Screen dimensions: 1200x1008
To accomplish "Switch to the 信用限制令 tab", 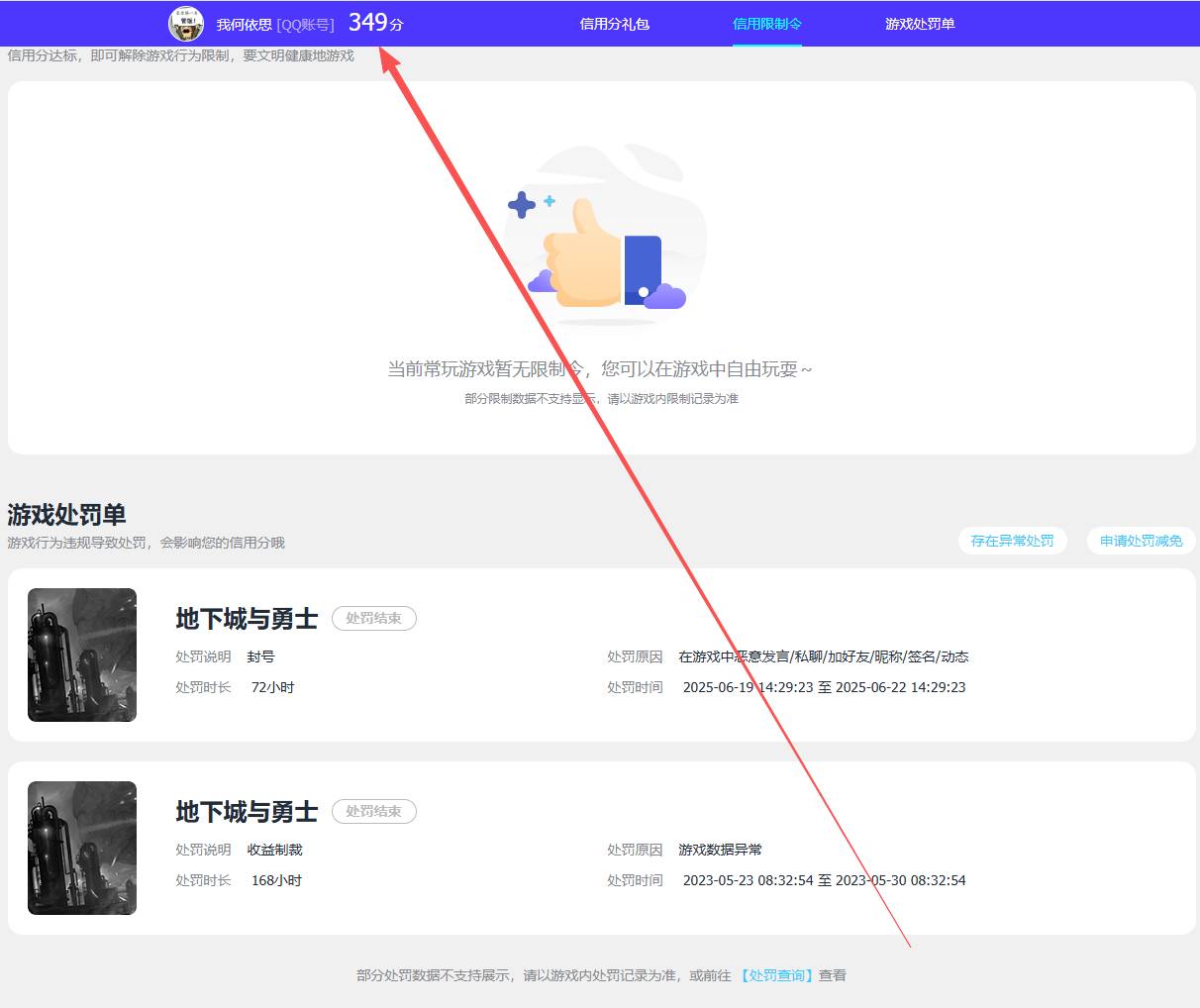I will pos(766,24).
